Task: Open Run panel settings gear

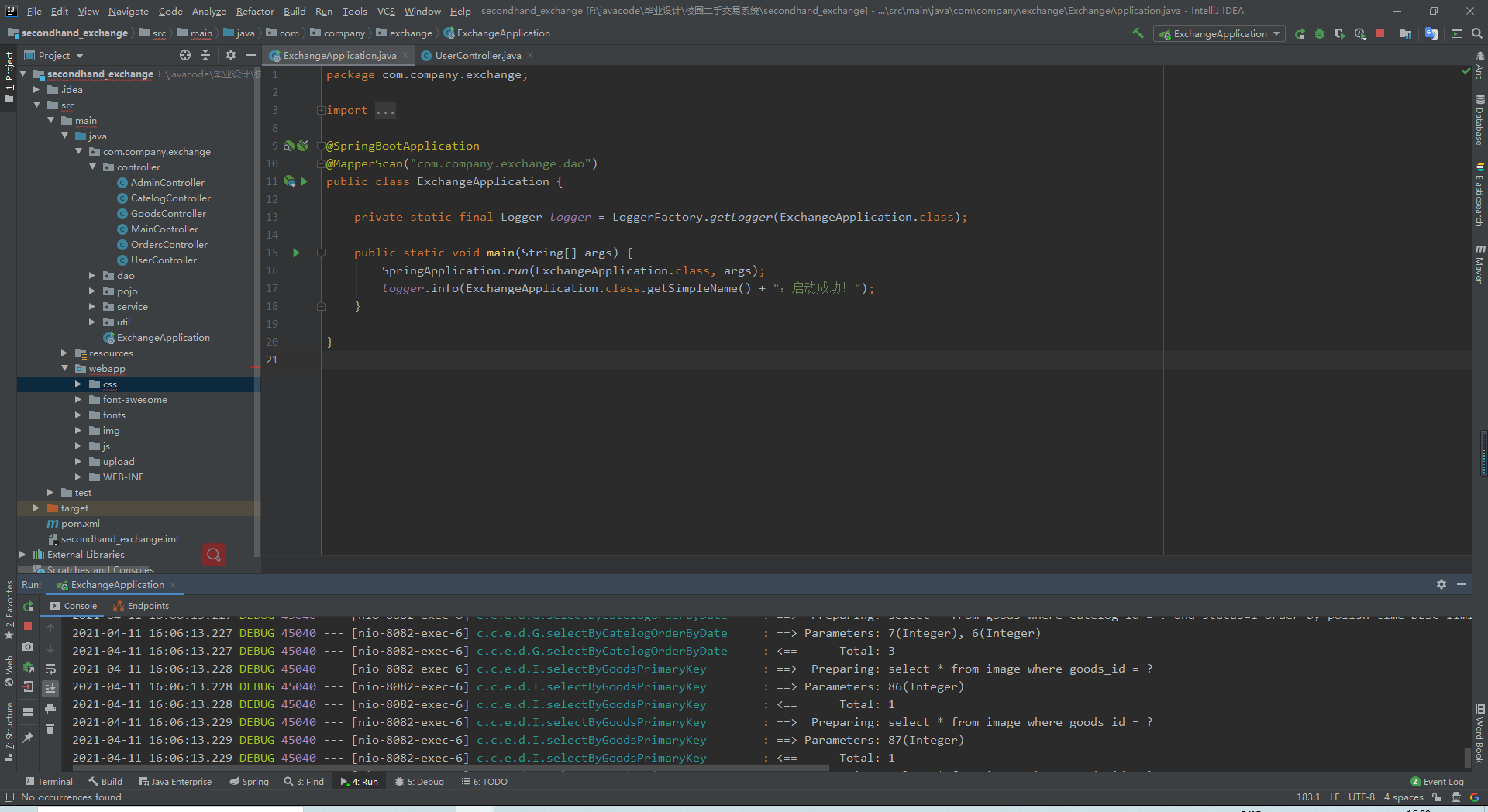Action: tap(1441, 584)
